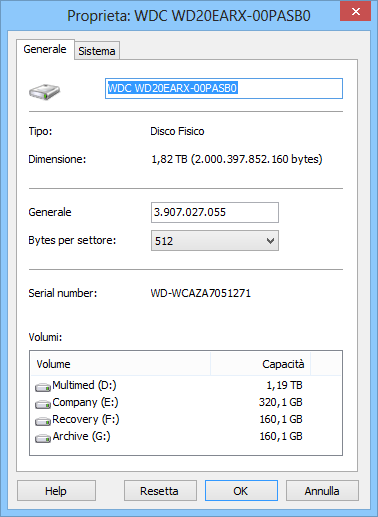Click the Resetta button

click(x=160, y=491)
